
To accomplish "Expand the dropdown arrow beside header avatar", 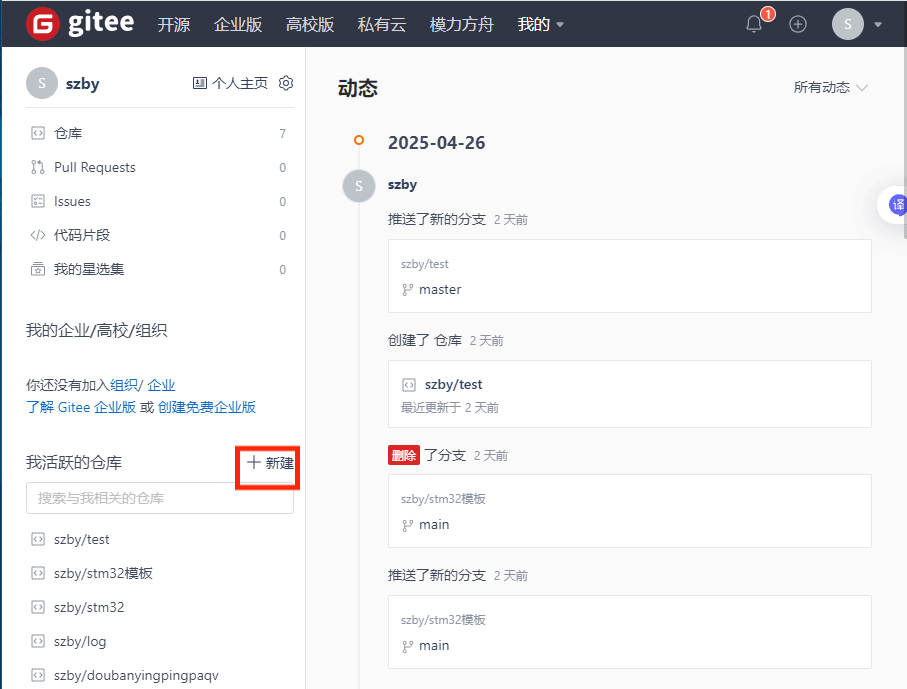I will coord(877,24).
